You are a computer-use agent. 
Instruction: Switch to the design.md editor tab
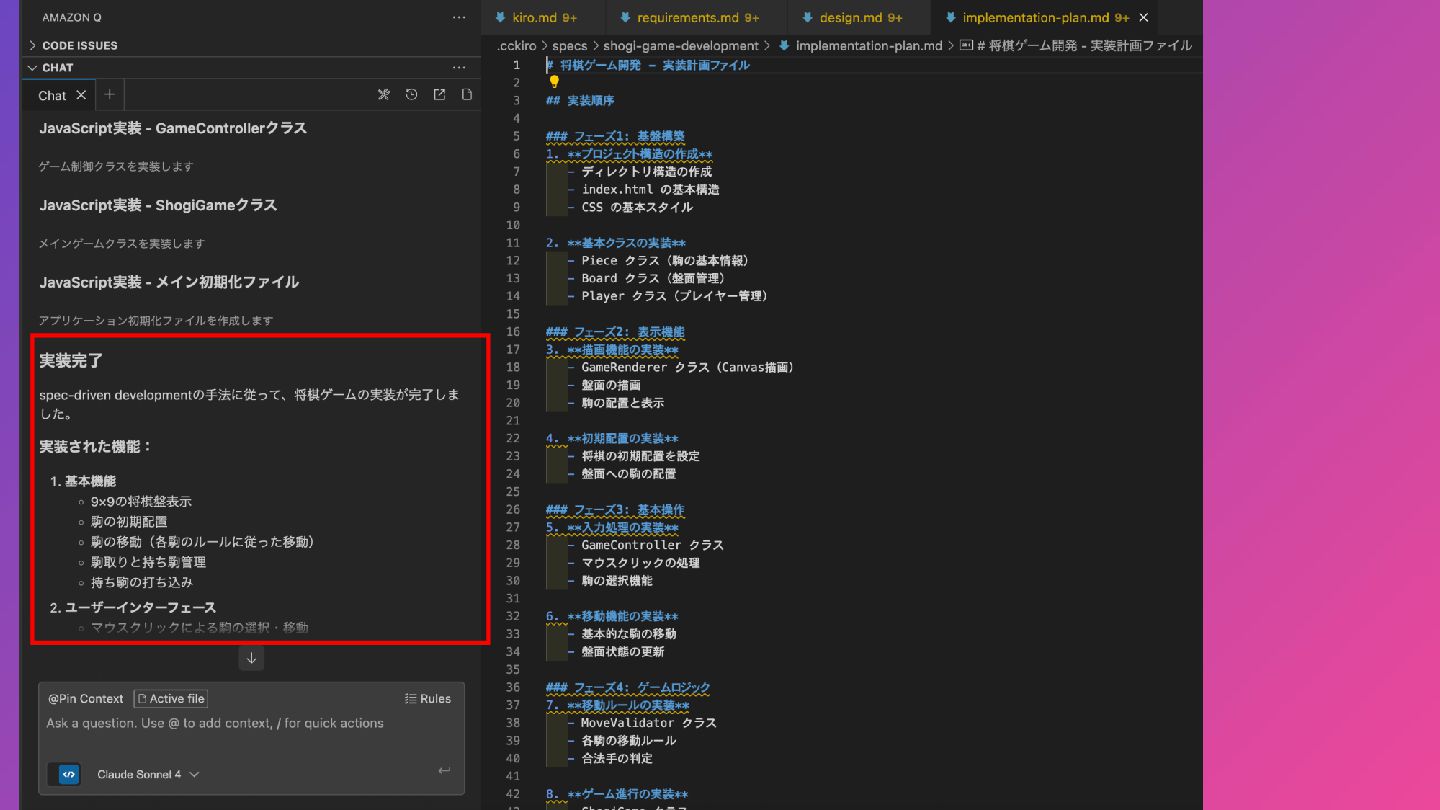coord(860,18)
